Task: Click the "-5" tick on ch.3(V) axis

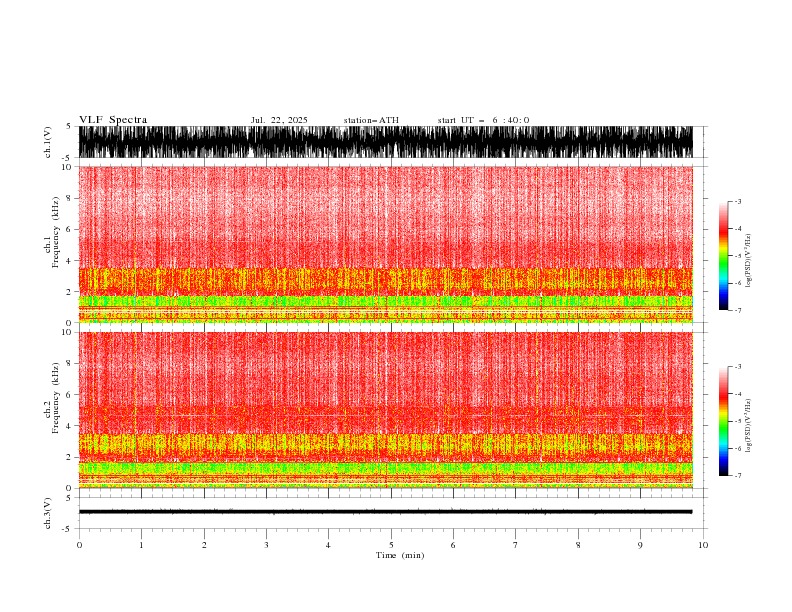Action: pyautogui.click(x=67, y=529)
